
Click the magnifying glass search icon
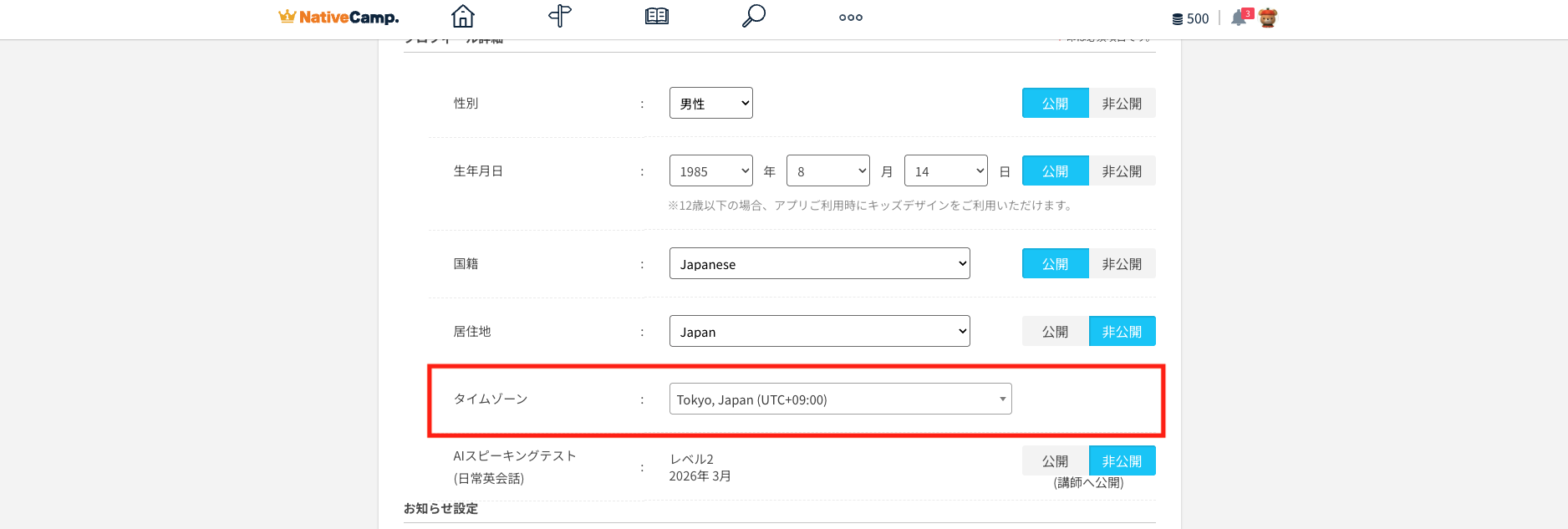[753, 17]
